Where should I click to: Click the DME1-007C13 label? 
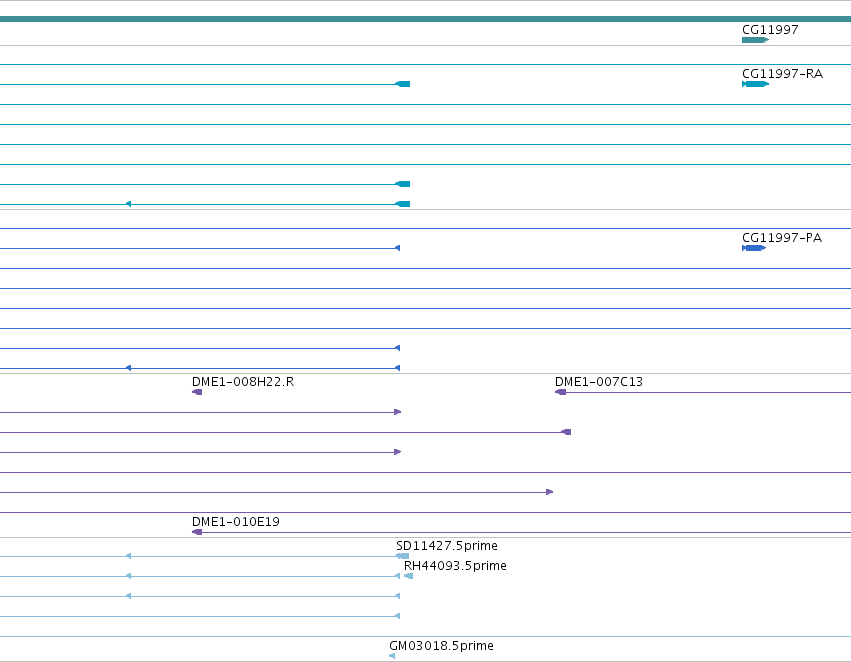coord(599,381)
